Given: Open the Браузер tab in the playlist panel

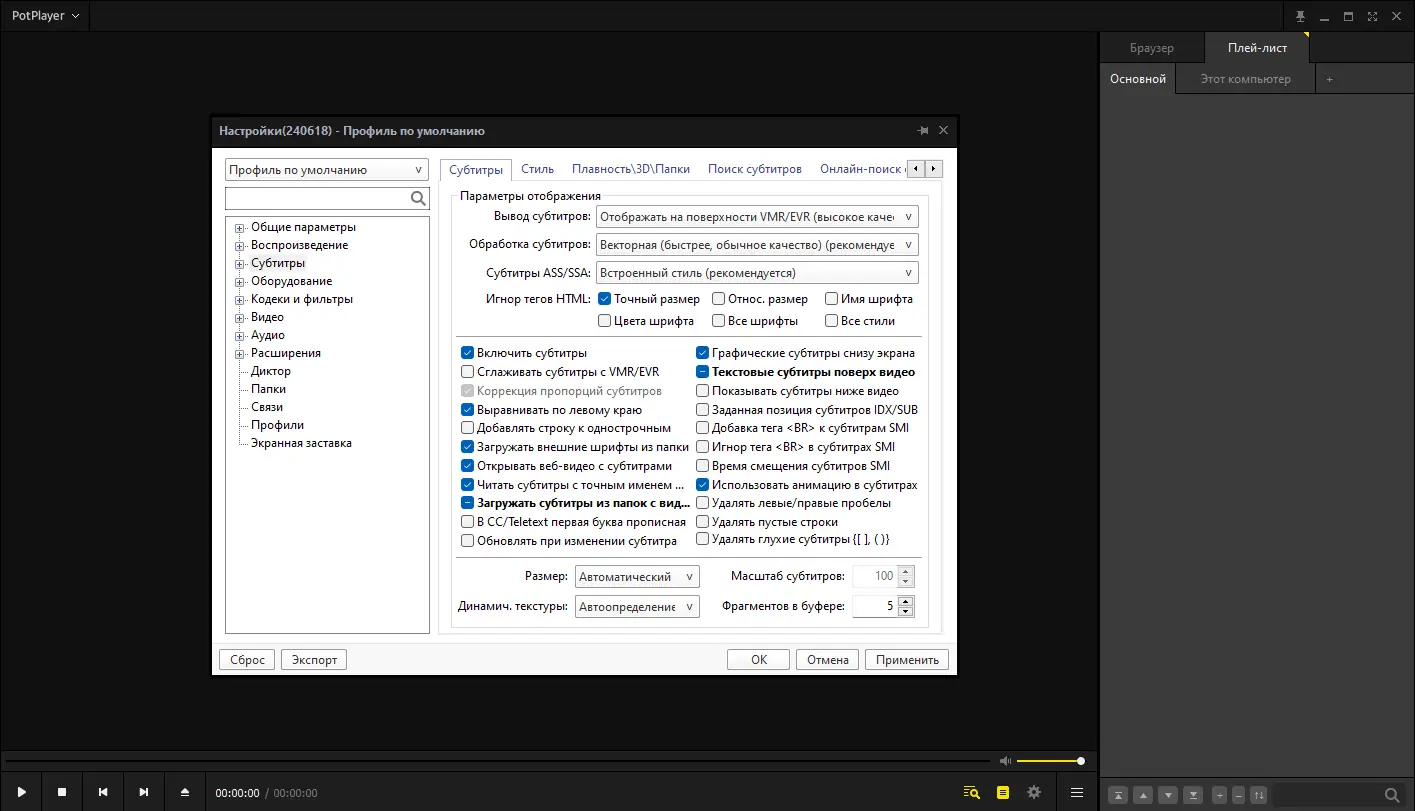Looking at the screenshot, I should click(1151, 47).
